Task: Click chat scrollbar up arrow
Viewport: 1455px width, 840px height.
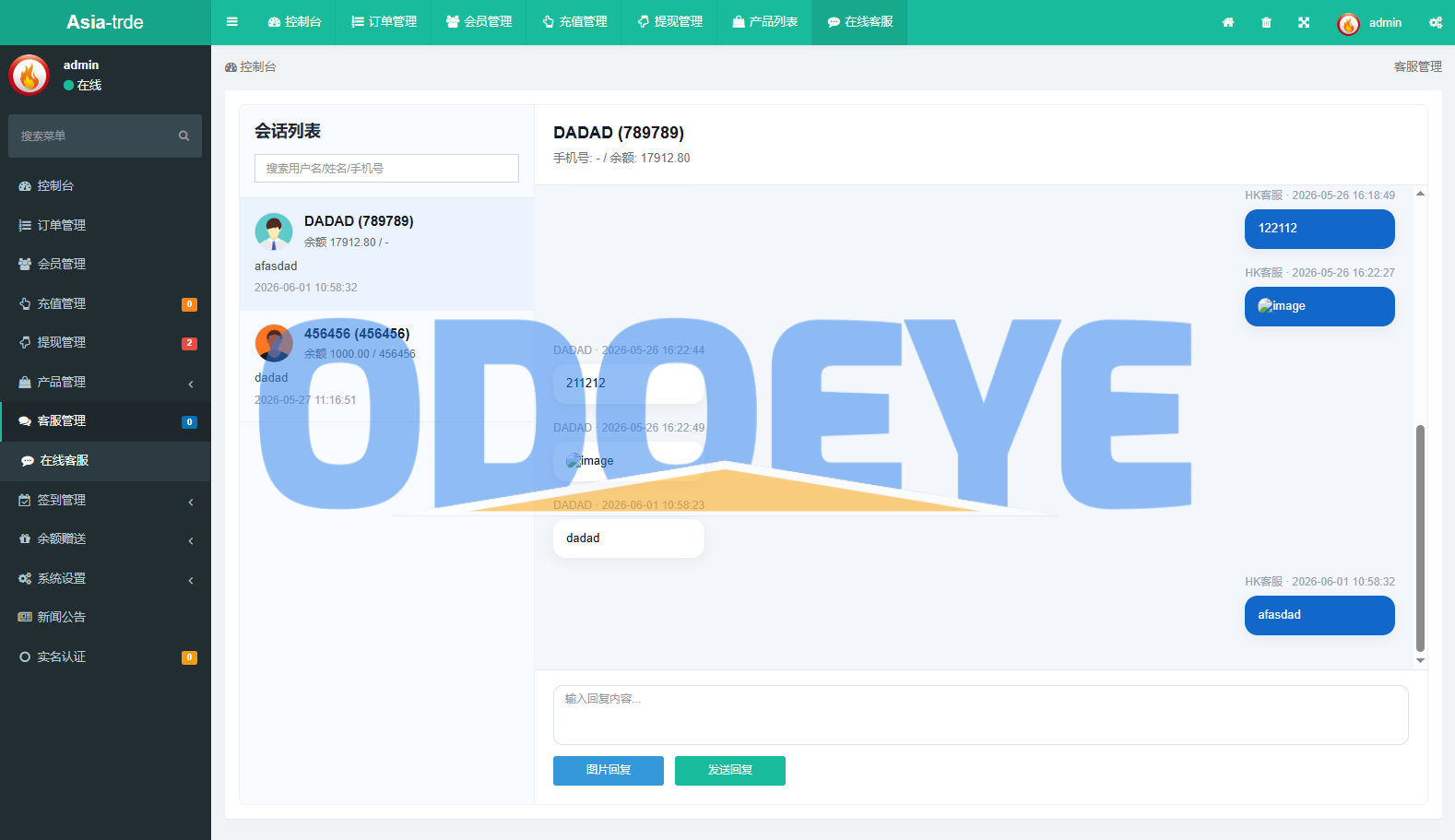Action: (1420, 194)
